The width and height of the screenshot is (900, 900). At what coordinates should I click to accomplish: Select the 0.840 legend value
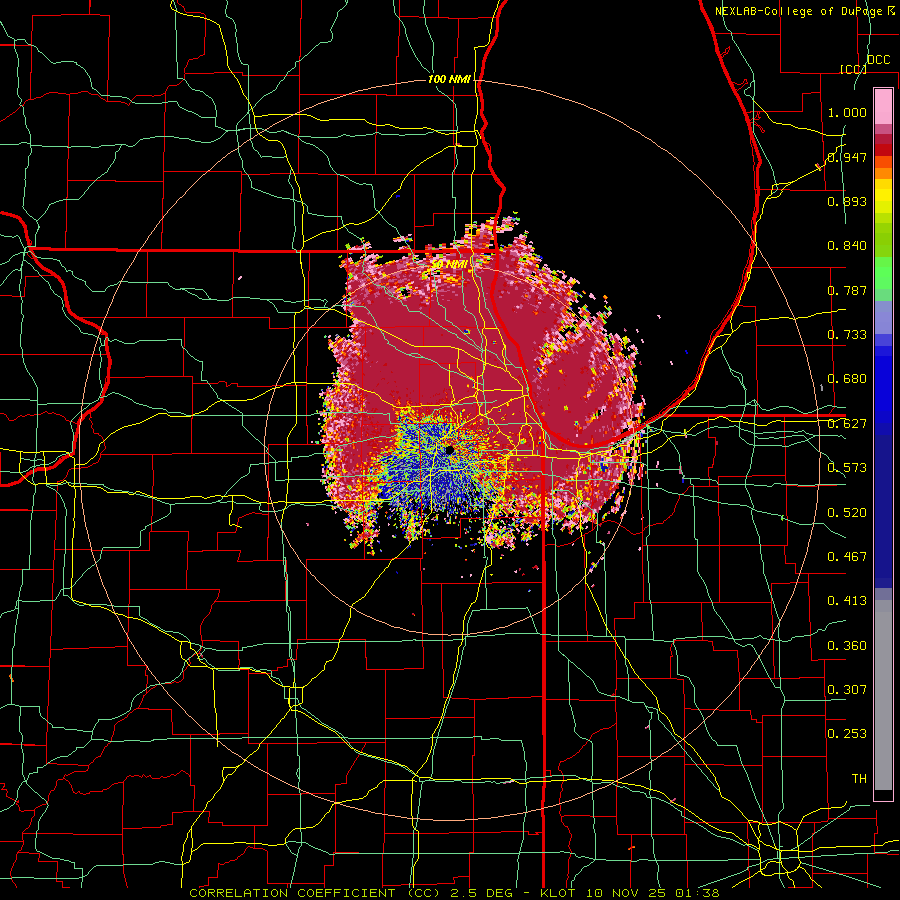847,246
